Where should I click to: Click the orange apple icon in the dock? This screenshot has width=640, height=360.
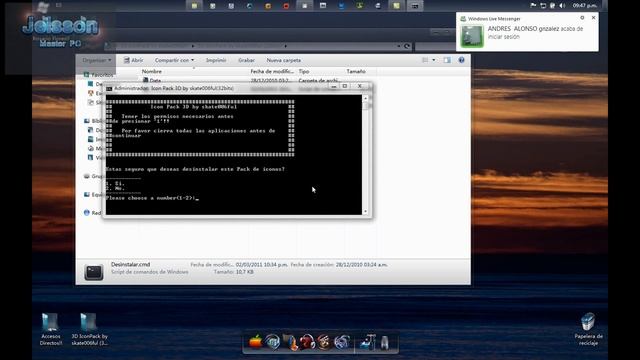(256, 342)
